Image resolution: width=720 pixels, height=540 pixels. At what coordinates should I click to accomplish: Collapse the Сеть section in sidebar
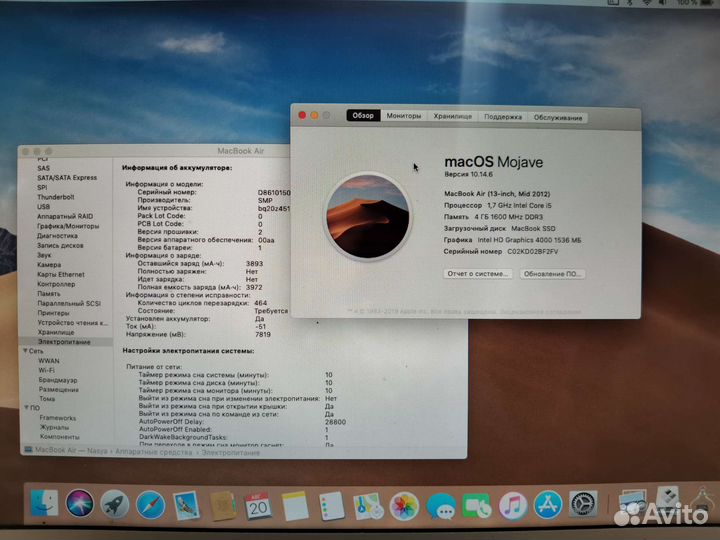[25, 351]
